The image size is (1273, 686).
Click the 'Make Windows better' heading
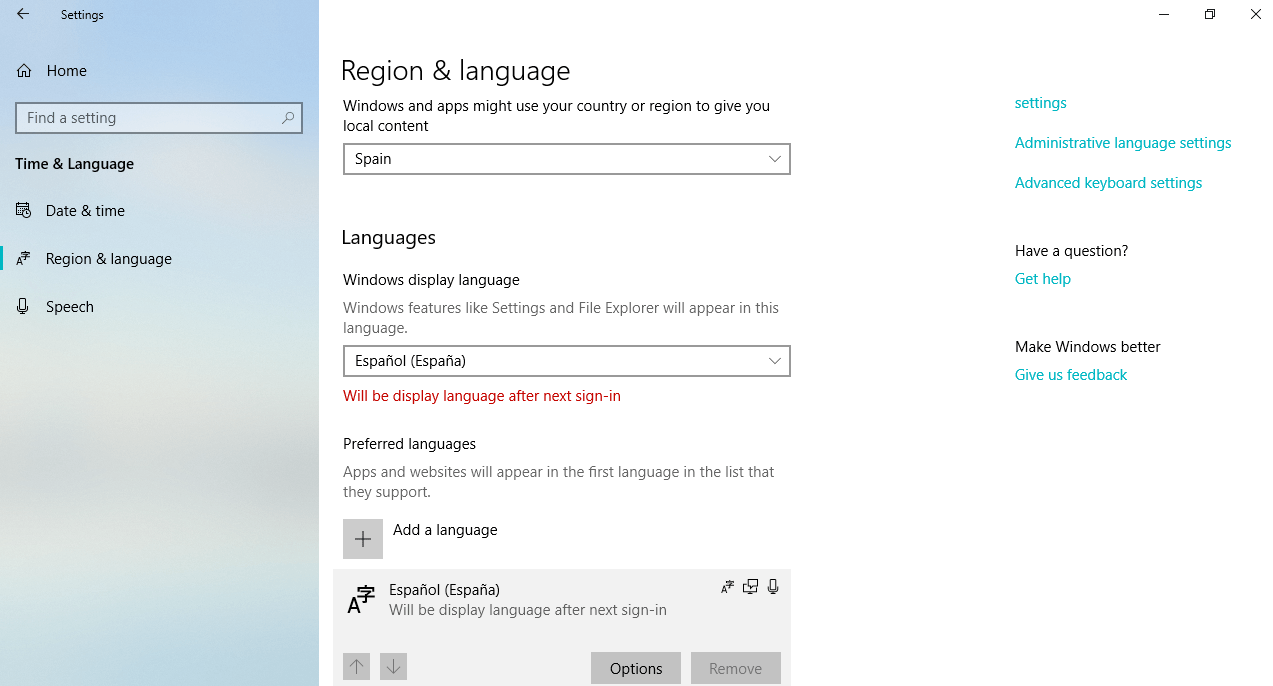click(x=1088, y=347)
